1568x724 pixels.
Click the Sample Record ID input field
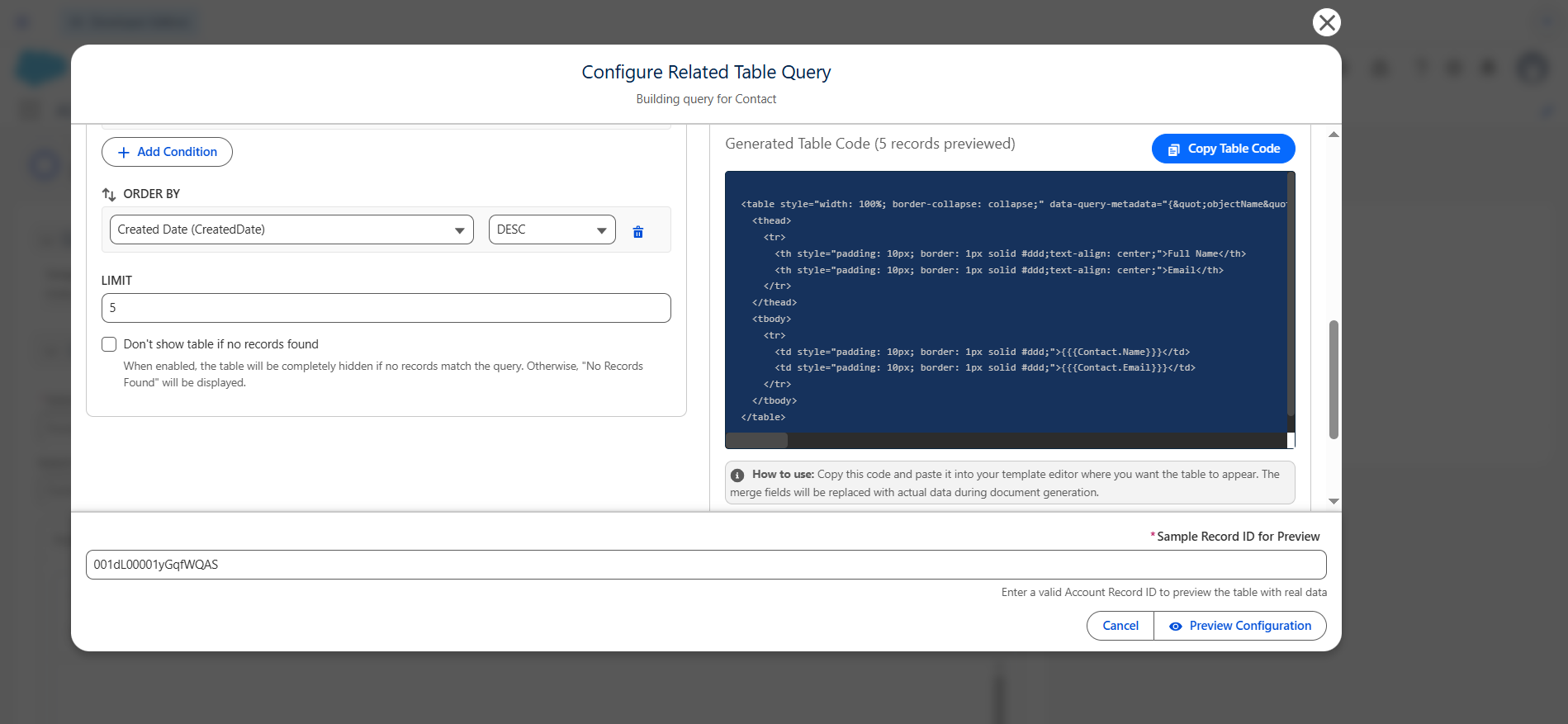tap(706, 565)
